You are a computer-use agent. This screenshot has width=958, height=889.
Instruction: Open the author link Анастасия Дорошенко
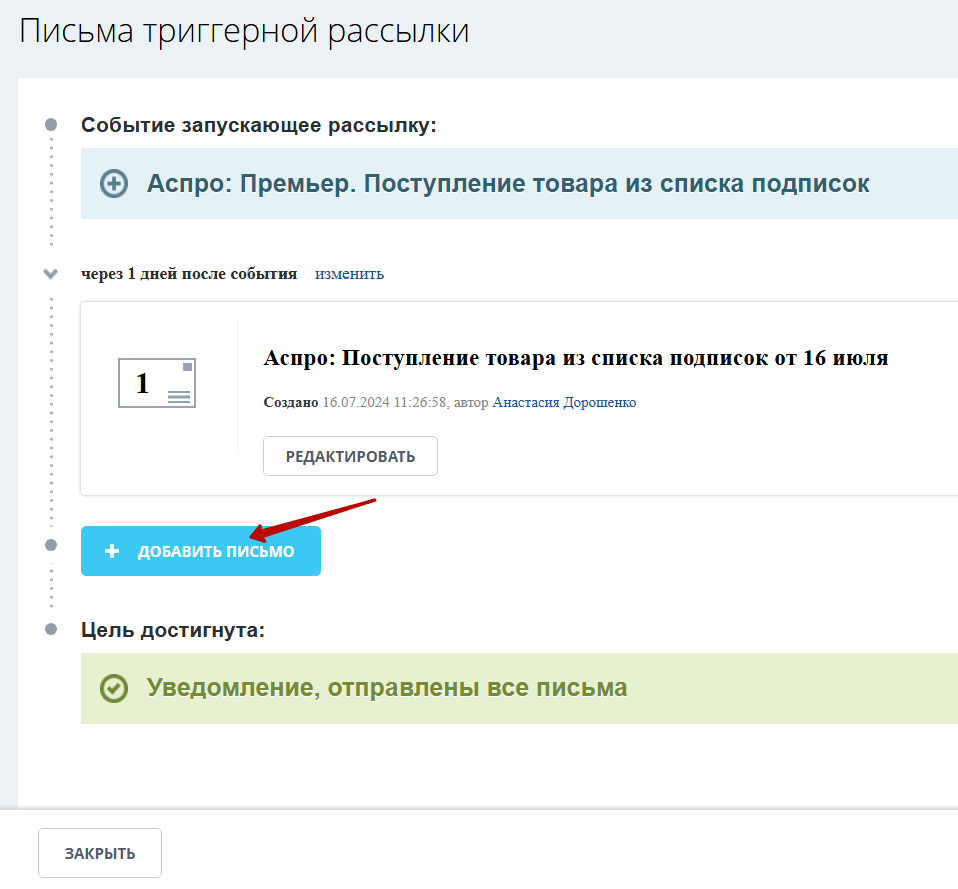pos(564,402)
